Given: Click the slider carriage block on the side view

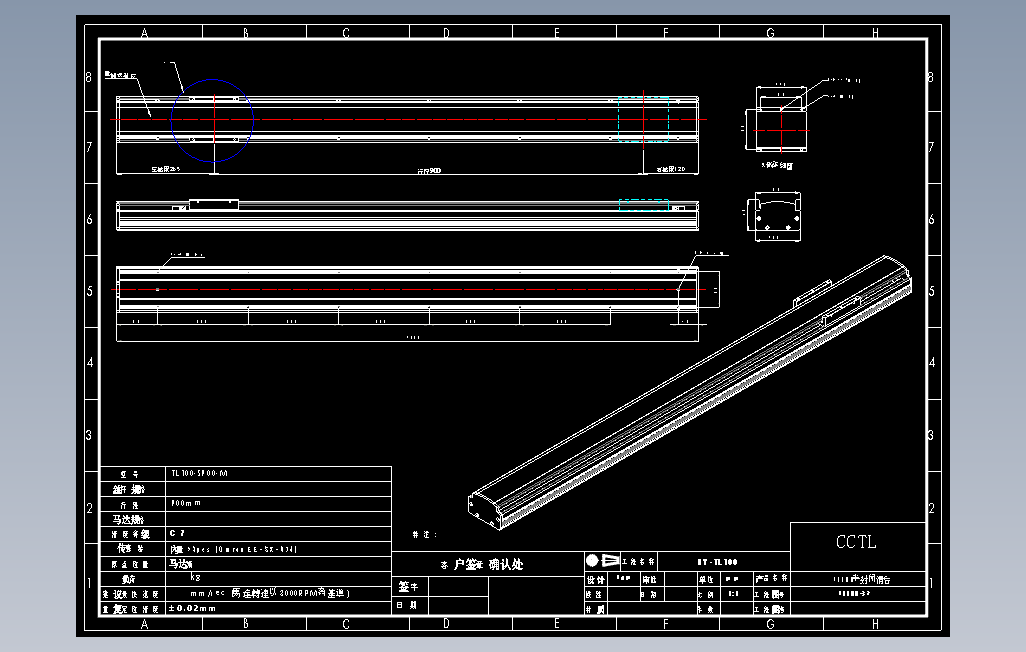Looking at the screenshot, I should coord(213,204).
